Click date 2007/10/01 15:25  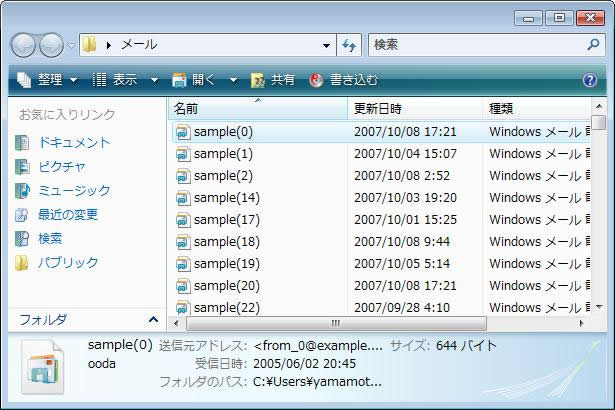pos(405,220)
